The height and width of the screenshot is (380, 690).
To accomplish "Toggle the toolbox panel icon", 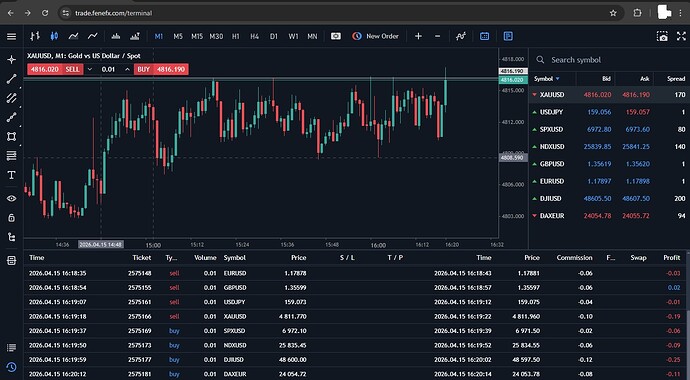I will point(11,260).
